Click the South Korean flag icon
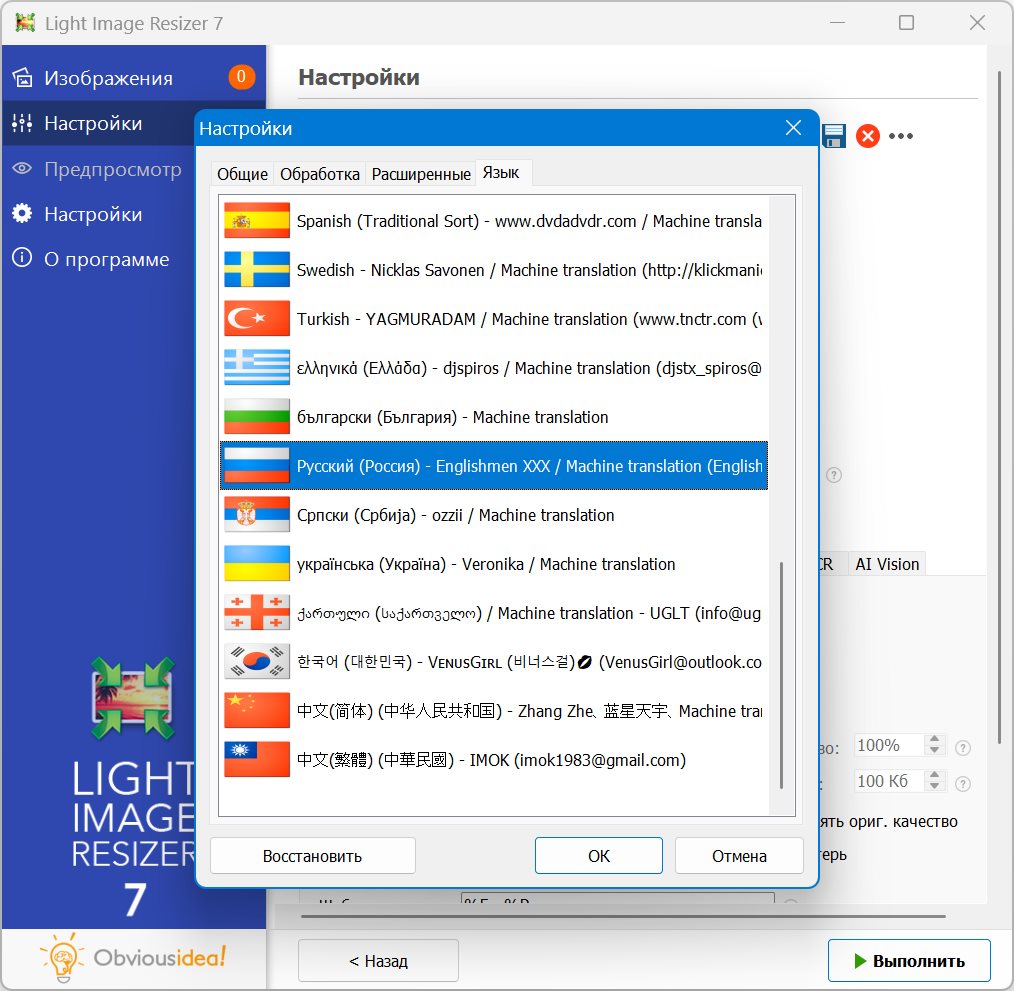 (257, 662)
